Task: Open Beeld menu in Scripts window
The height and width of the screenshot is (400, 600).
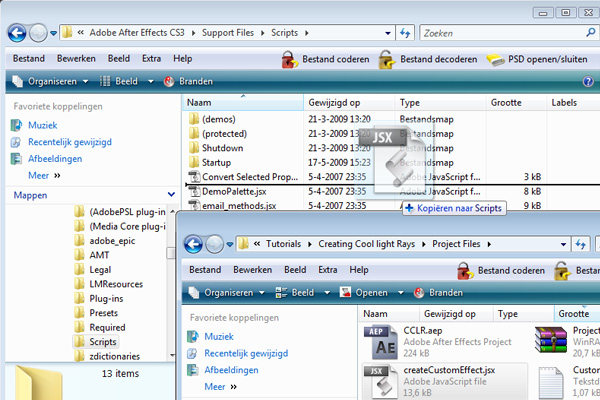Action: point(119,59)
